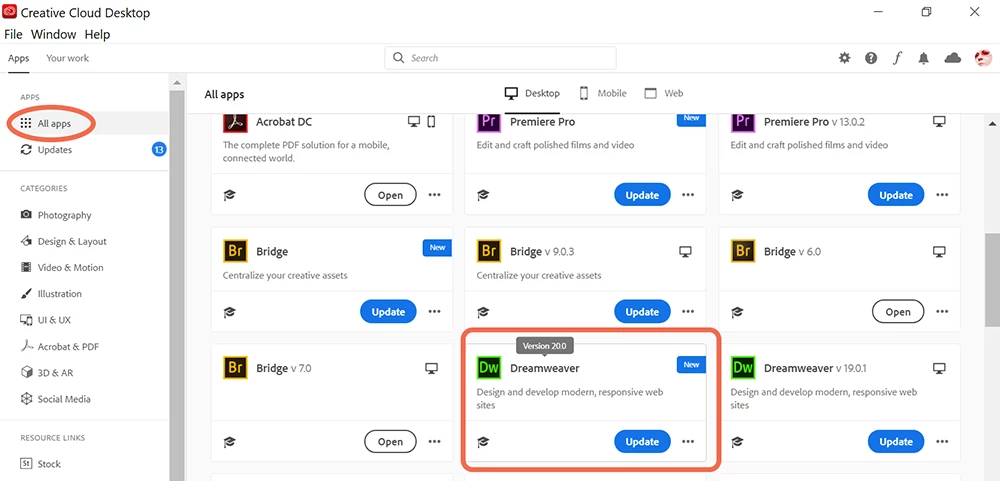Click the Premiere Pro v 13.0.2 icon
Screen dimensions: 1000x481
[x=742, y=121]
